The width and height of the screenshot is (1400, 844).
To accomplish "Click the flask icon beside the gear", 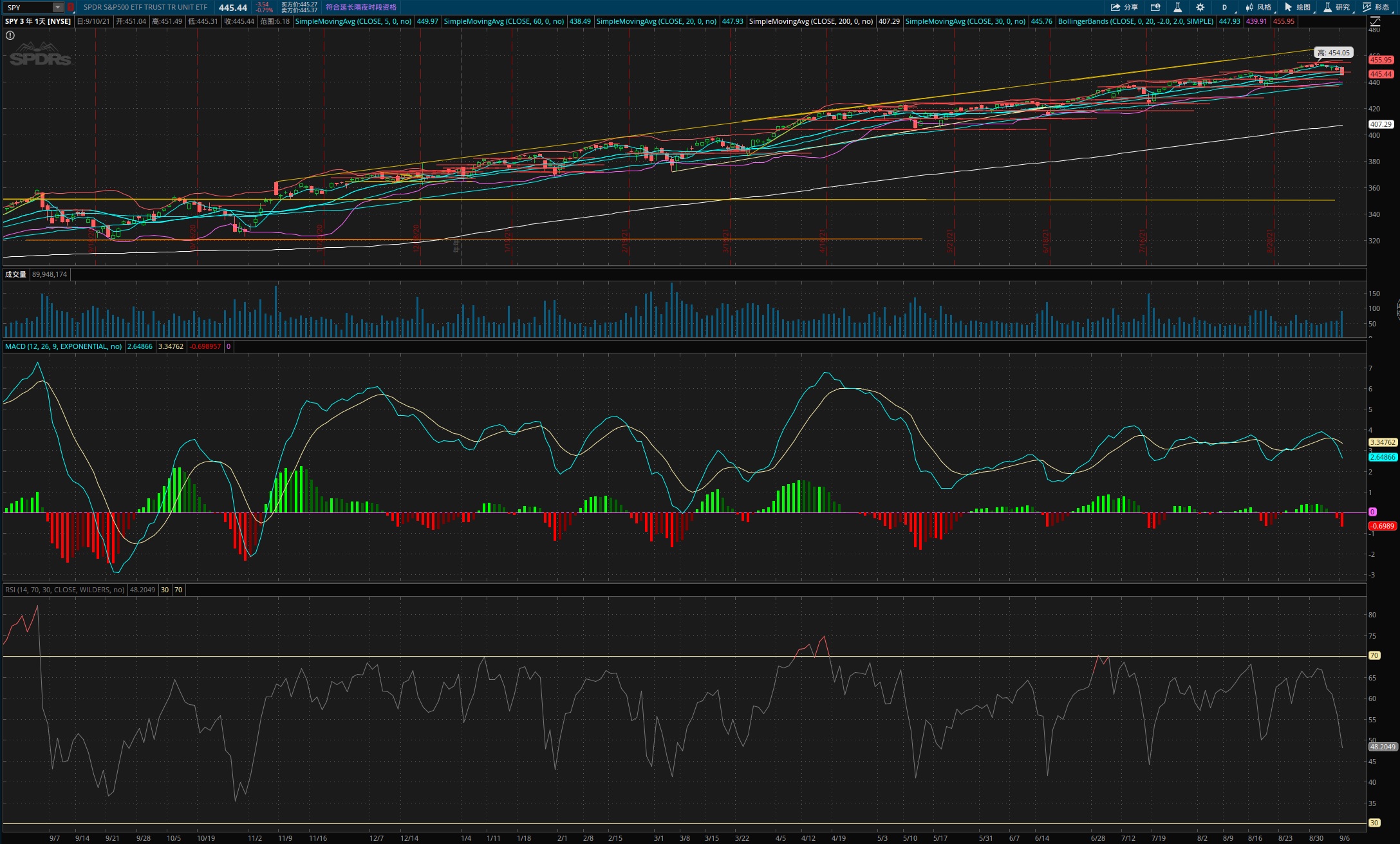I will click(1177, 7).
